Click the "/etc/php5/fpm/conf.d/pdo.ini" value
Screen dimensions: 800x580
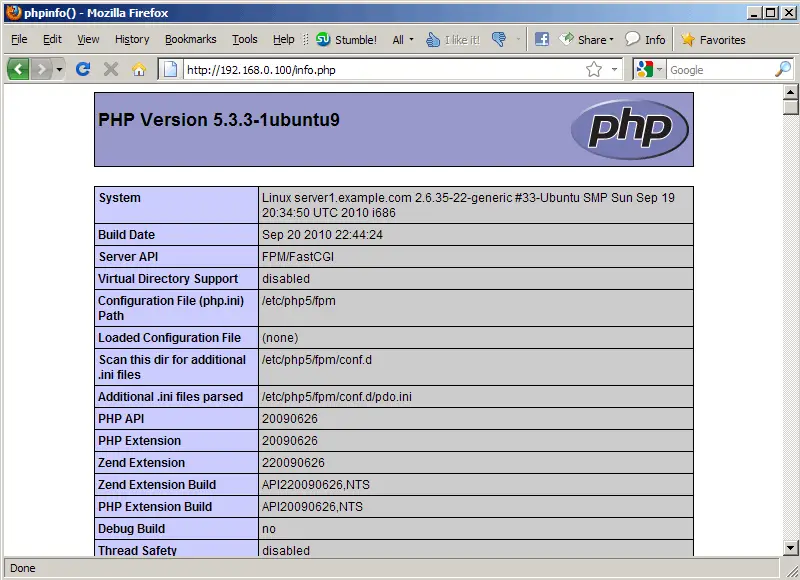(x=336, y=397)
